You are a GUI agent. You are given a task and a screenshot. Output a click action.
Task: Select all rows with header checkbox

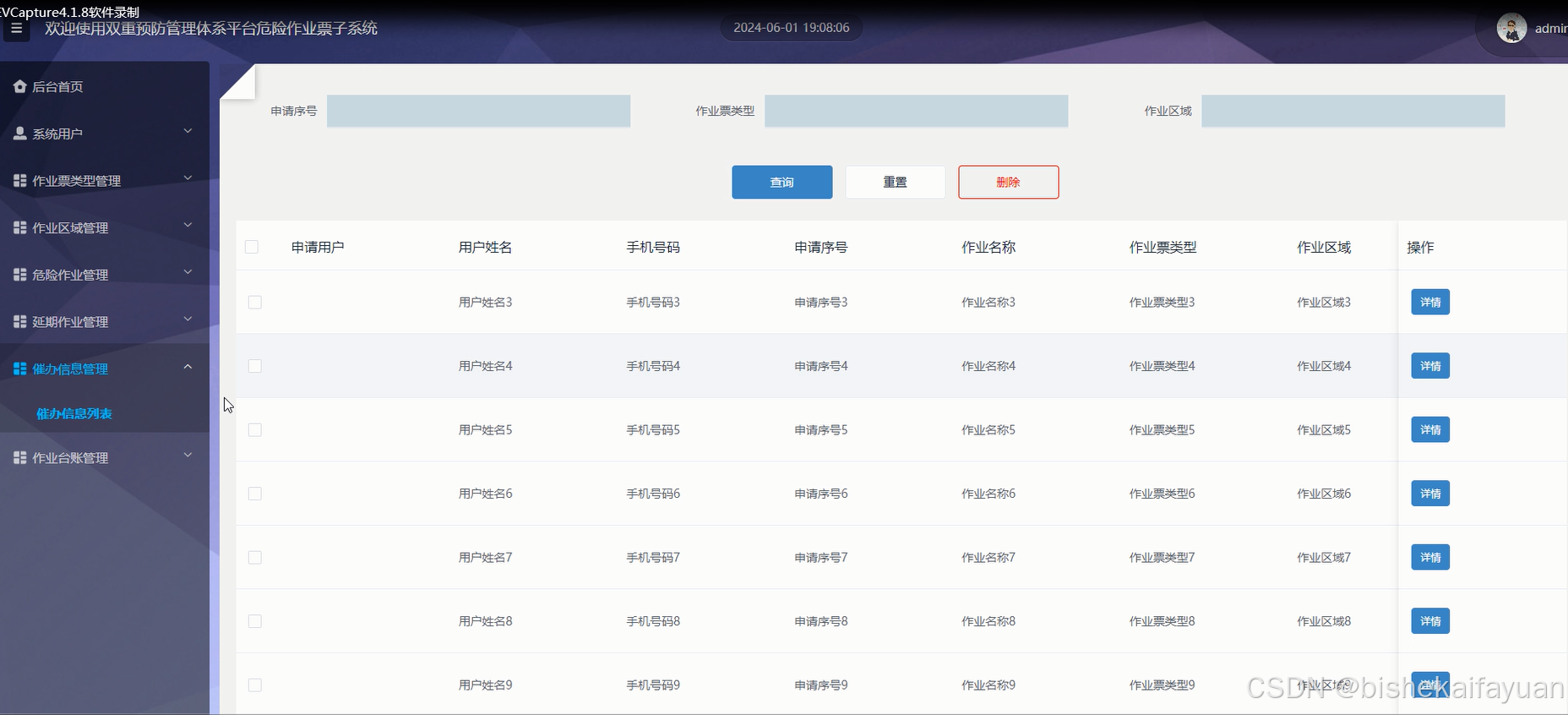pos(252,247)
